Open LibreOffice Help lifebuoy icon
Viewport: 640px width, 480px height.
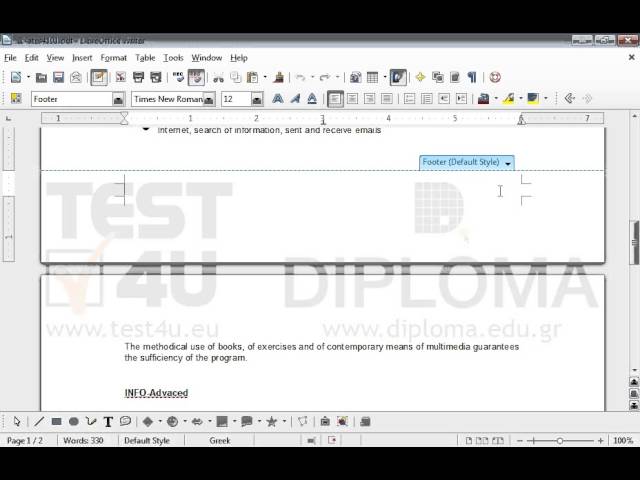click(x=495, y=77)
